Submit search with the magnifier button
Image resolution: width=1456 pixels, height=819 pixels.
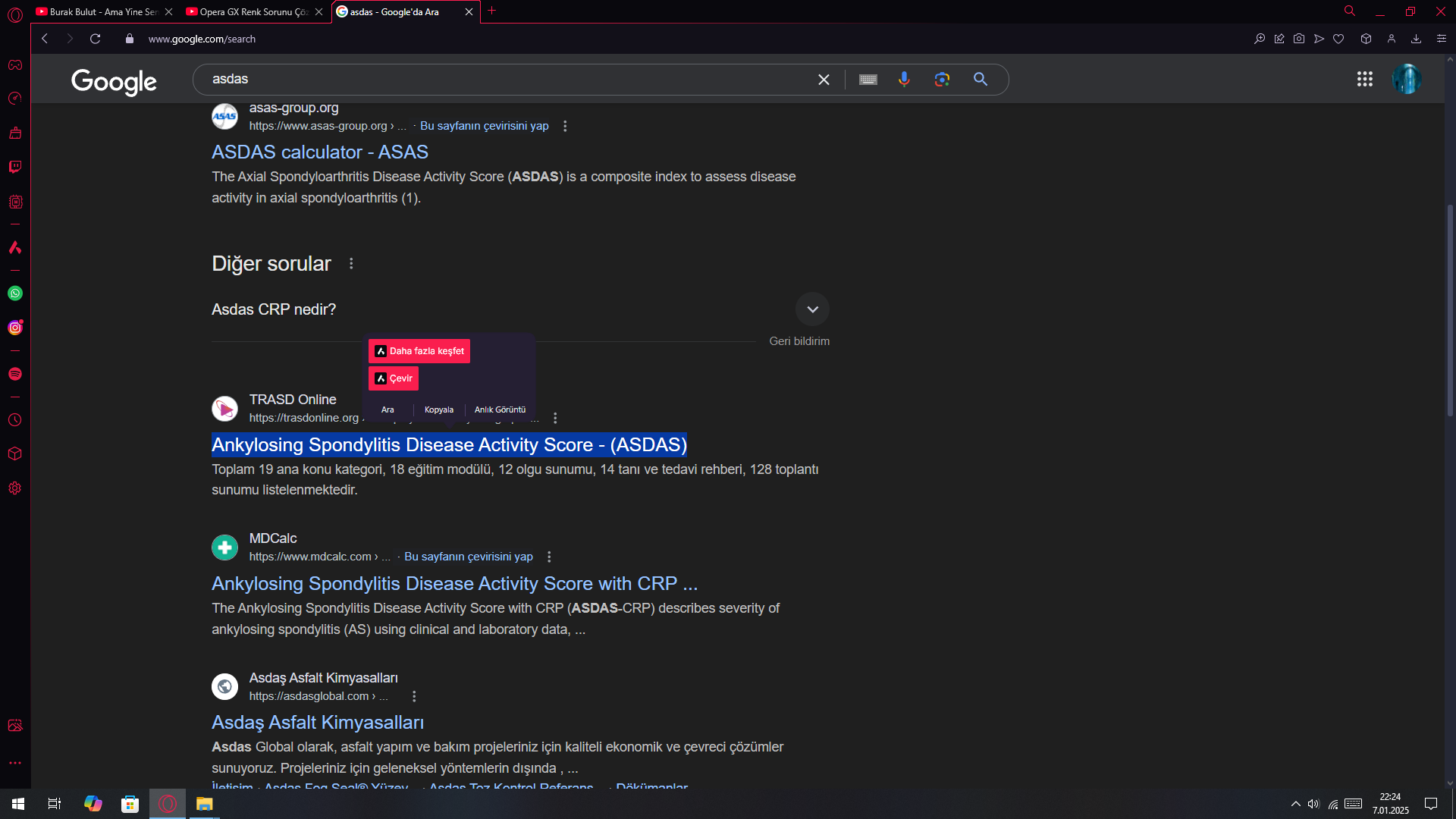point(981,80)
